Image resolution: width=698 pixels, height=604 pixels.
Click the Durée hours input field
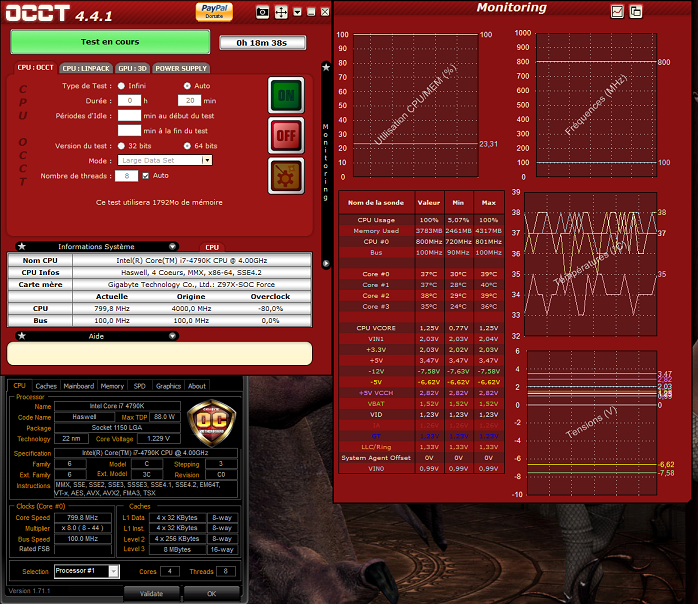(x=130, y=101)
